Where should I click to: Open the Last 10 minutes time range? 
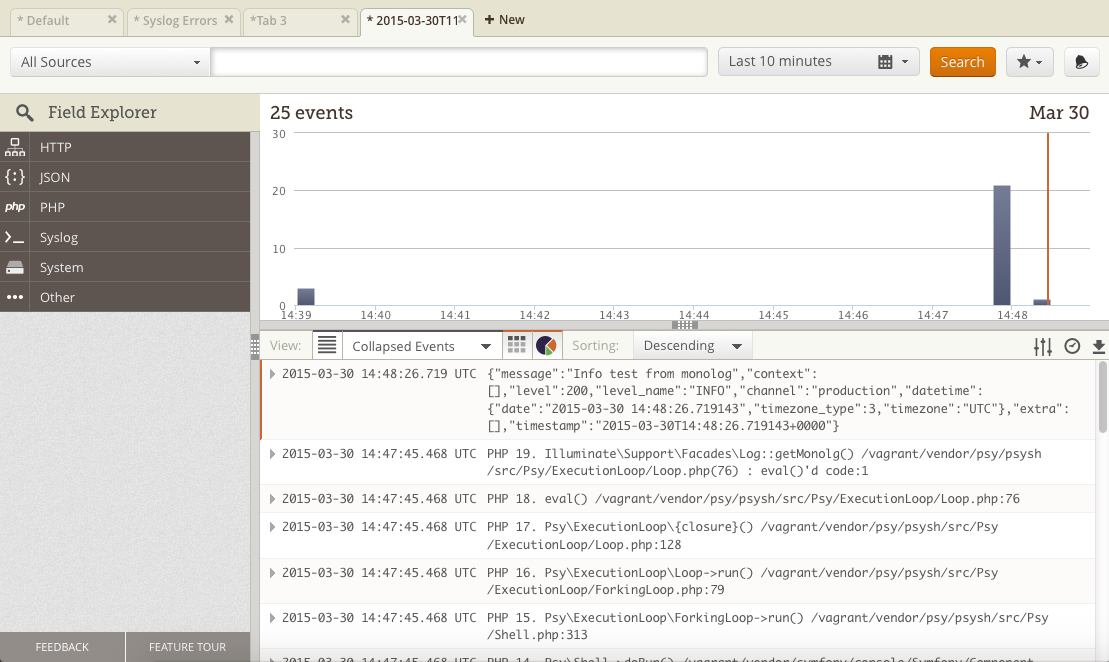(x=817, y=62)
